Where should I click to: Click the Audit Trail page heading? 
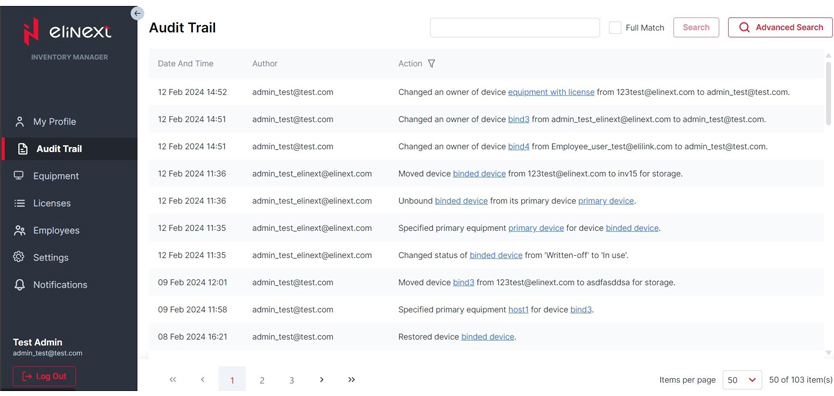182,28
